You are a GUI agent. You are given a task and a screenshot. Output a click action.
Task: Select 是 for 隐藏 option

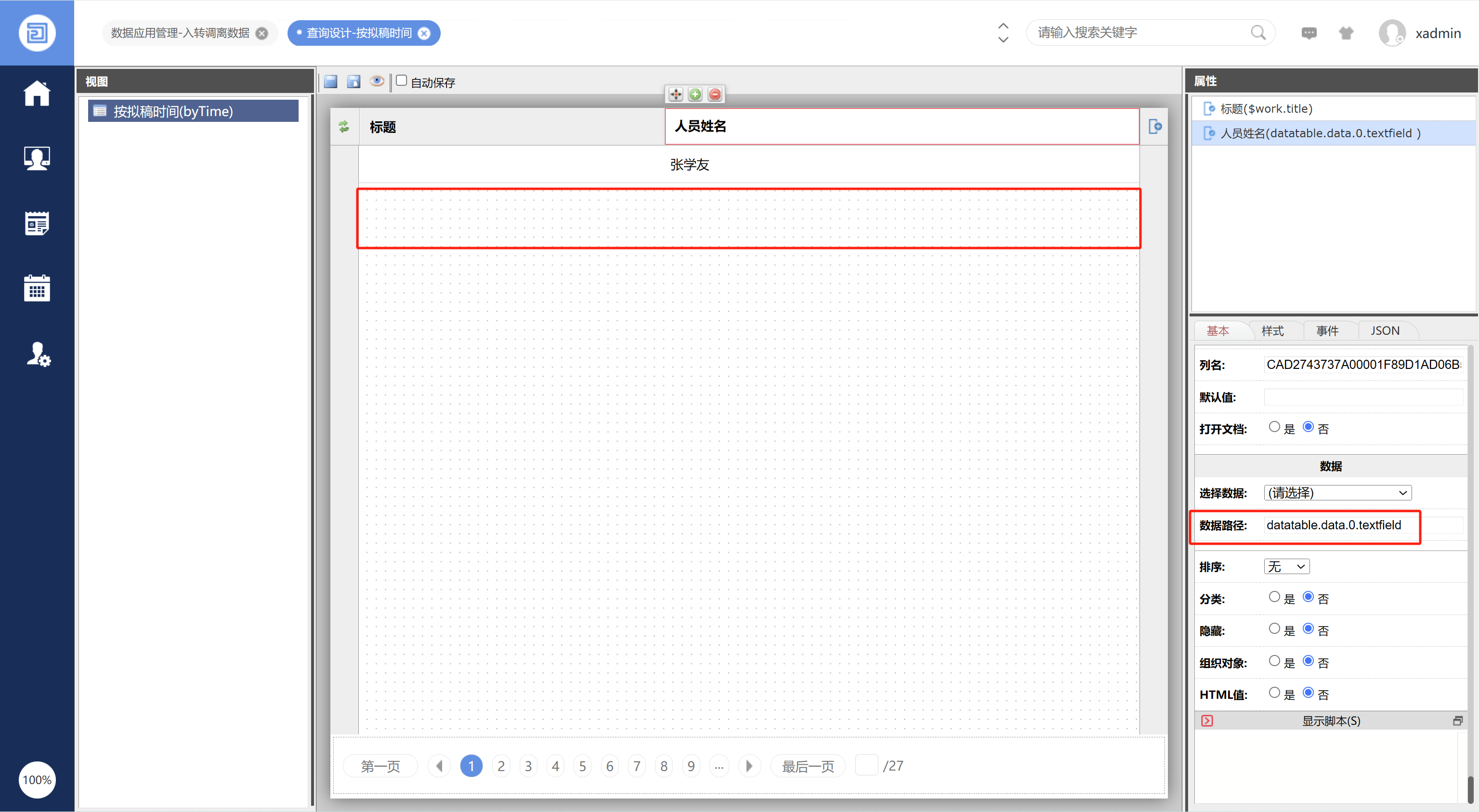[1274, 629]
